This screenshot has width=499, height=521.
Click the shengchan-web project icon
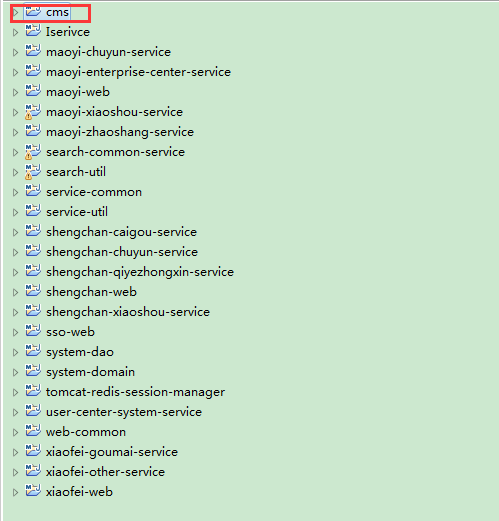[33, 291]
